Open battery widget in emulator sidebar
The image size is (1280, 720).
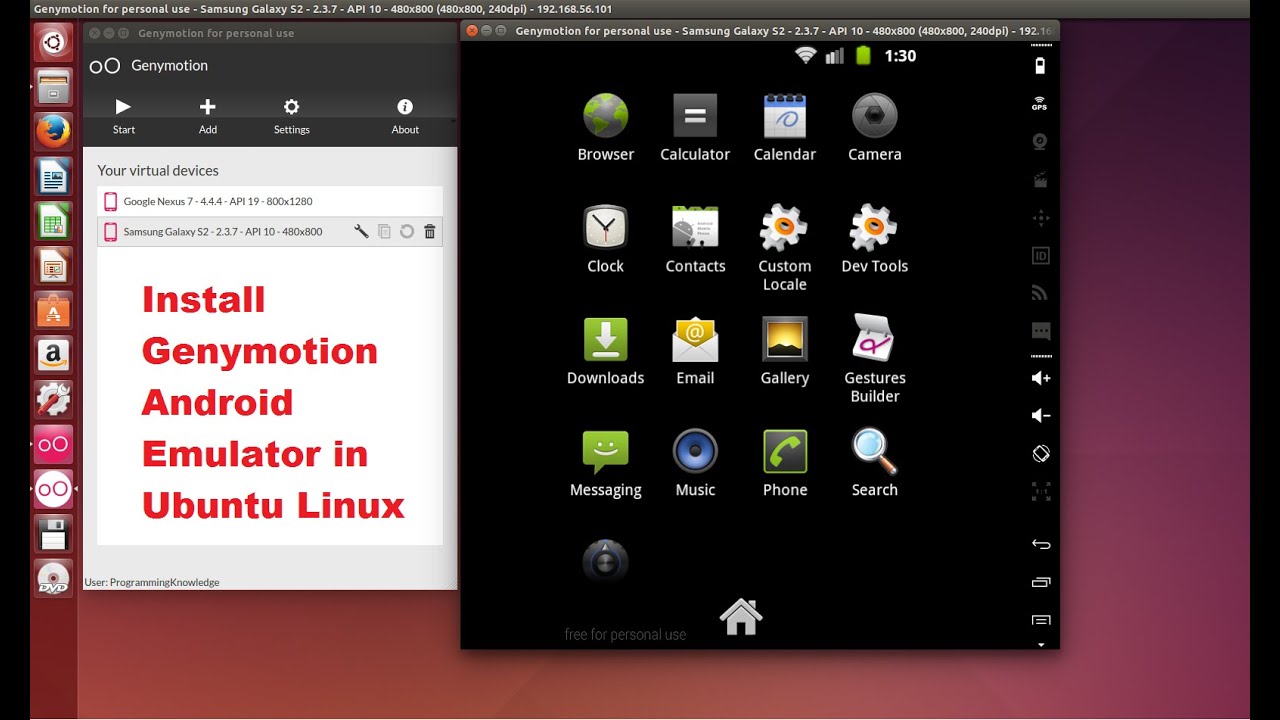(x=1040, y=66)
